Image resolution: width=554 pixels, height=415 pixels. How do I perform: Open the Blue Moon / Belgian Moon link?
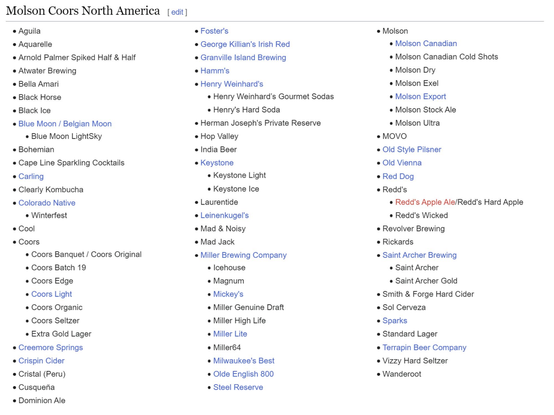pyautogui.click(x=65, y=124)
